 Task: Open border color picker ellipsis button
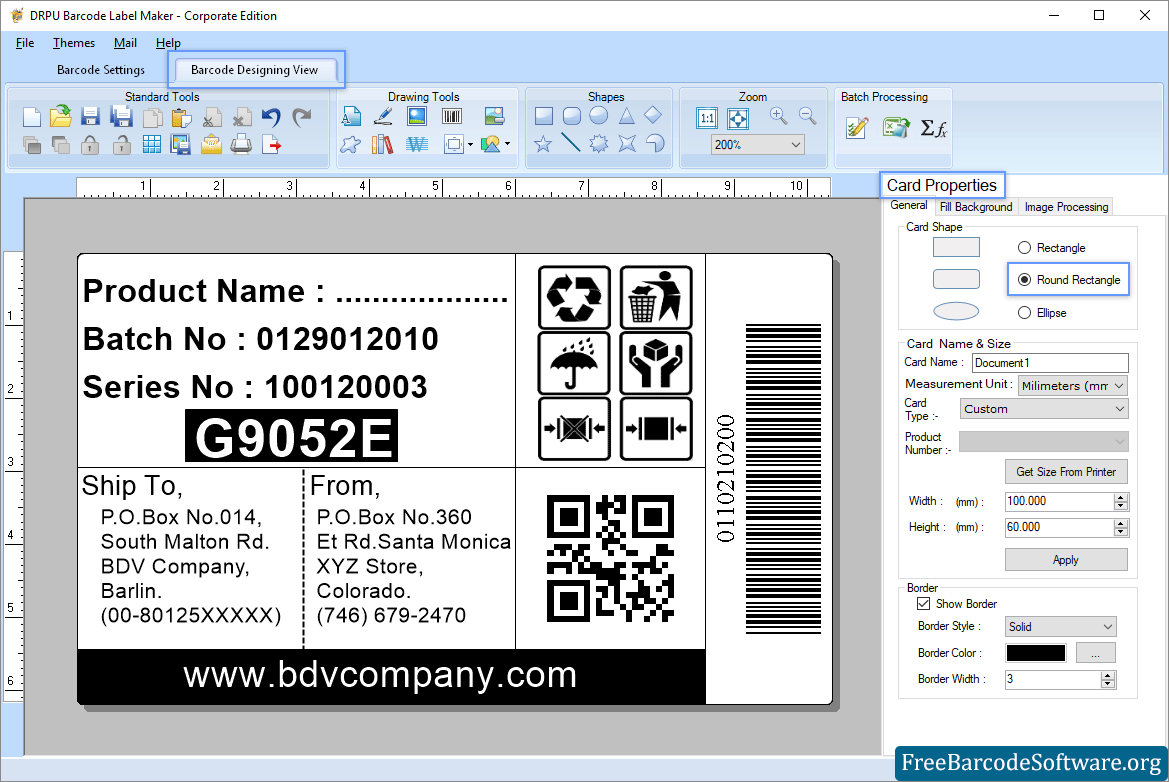pyautogui.click(x=1096, y=653)
